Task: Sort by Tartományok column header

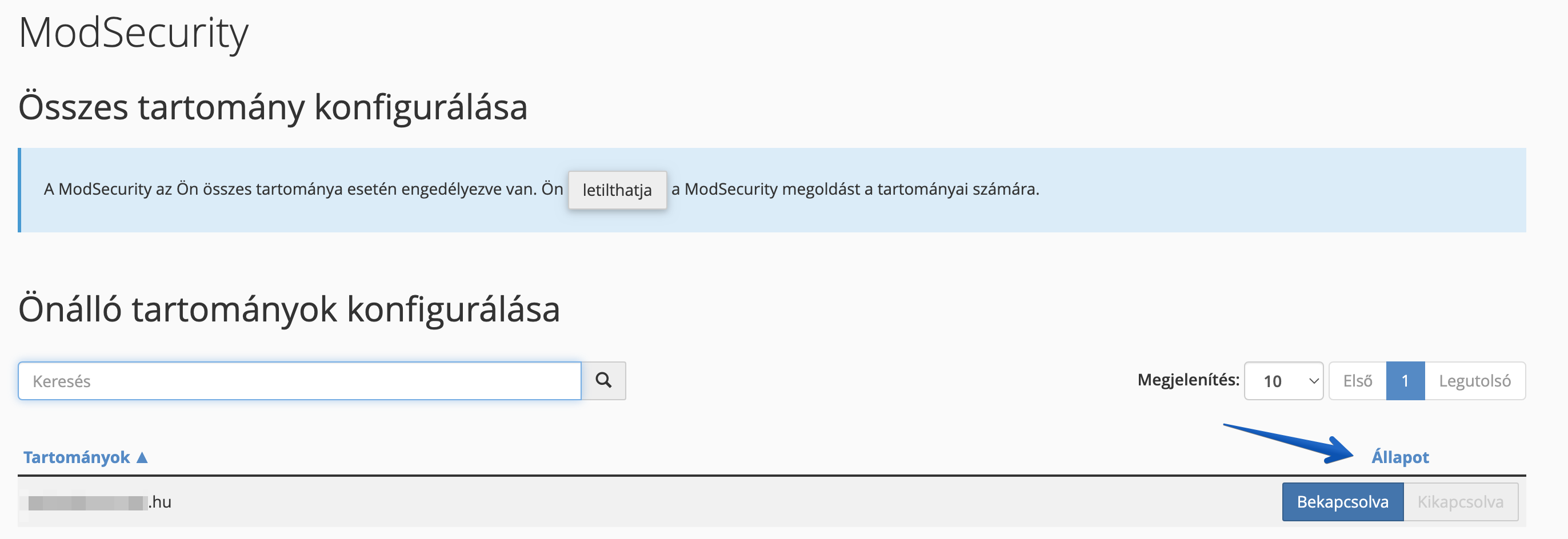Action: (85, 457)
